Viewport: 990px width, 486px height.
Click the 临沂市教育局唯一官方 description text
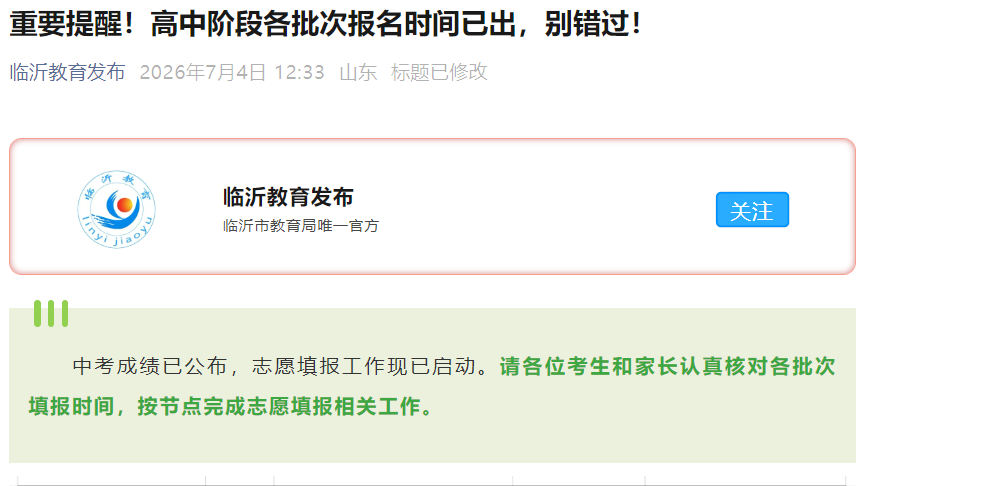(301, 226)
